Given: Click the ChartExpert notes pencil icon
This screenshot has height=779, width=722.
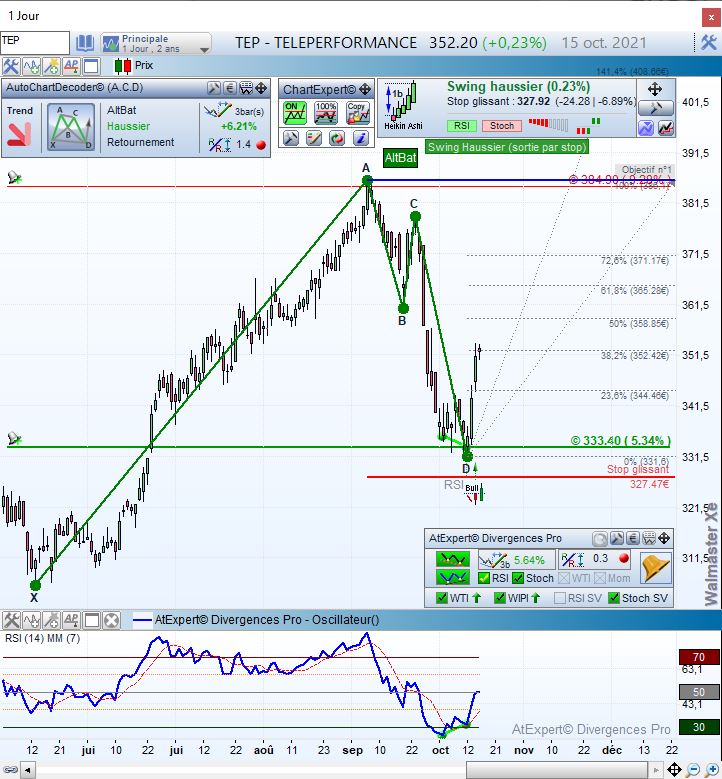Looking at the screenshot, I should pyautogui.click(x=314, y=138).
